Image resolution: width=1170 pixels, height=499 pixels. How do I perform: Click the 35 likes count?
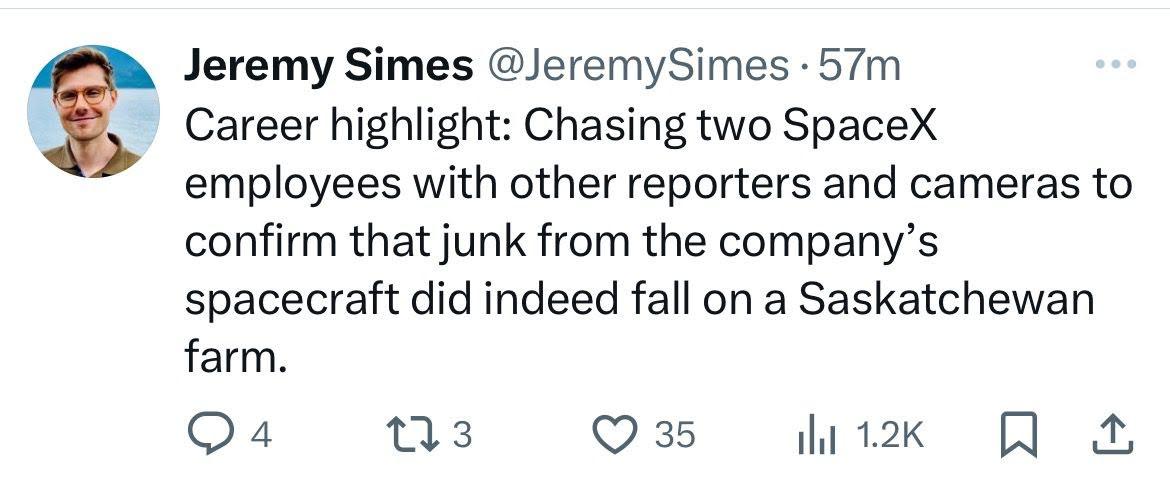pos(675,435)
